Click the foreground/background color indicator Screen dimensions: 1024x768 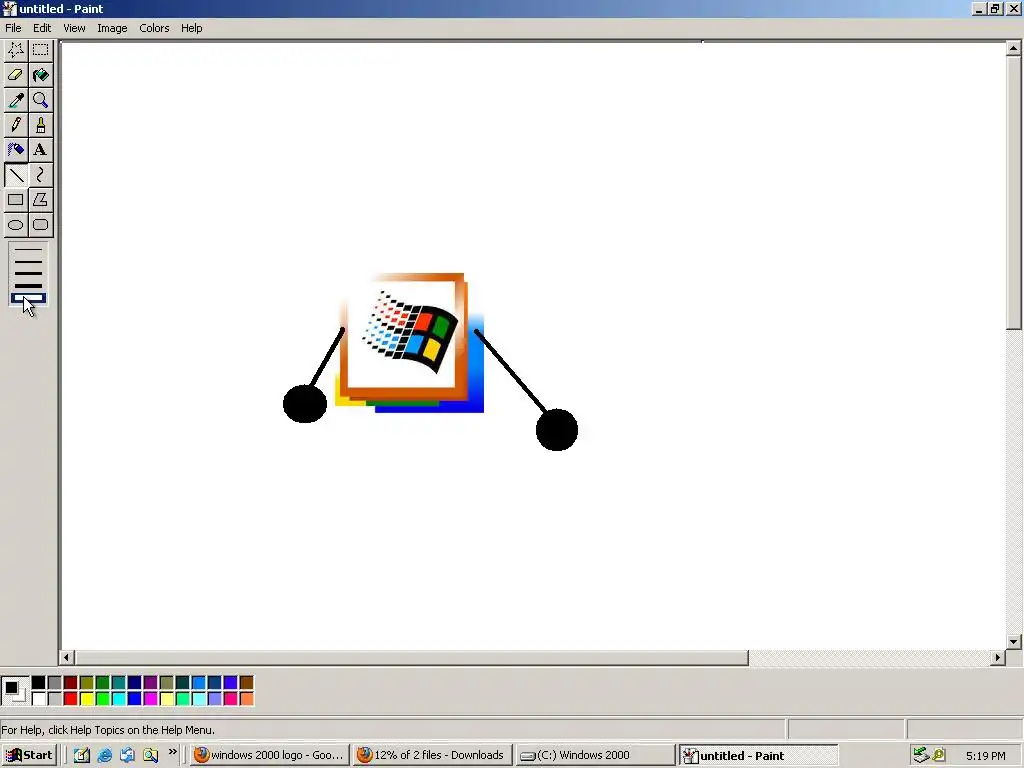(x=14, y=691)
